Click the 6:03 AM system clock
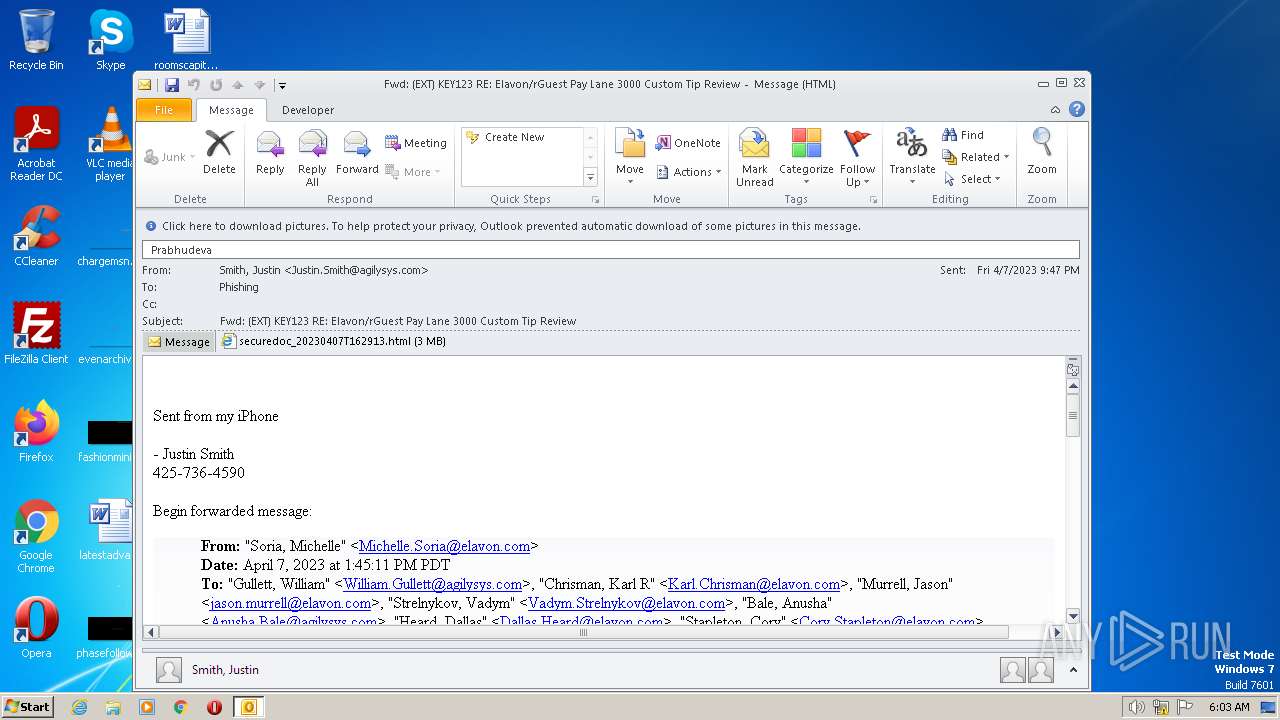The height and width of the screenshot is (720, 1280). 1229,707
